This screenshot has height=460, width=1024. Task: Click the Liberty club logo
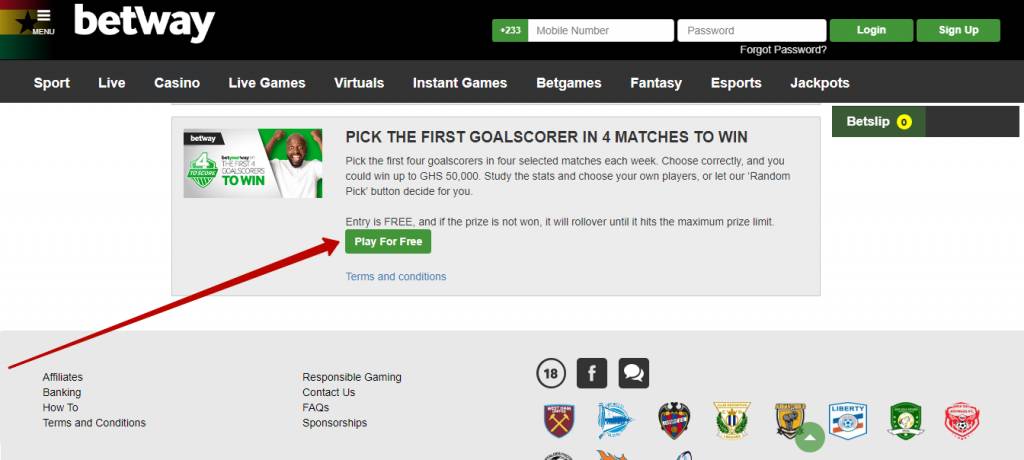pyautogui.click(x=848, y=420)
